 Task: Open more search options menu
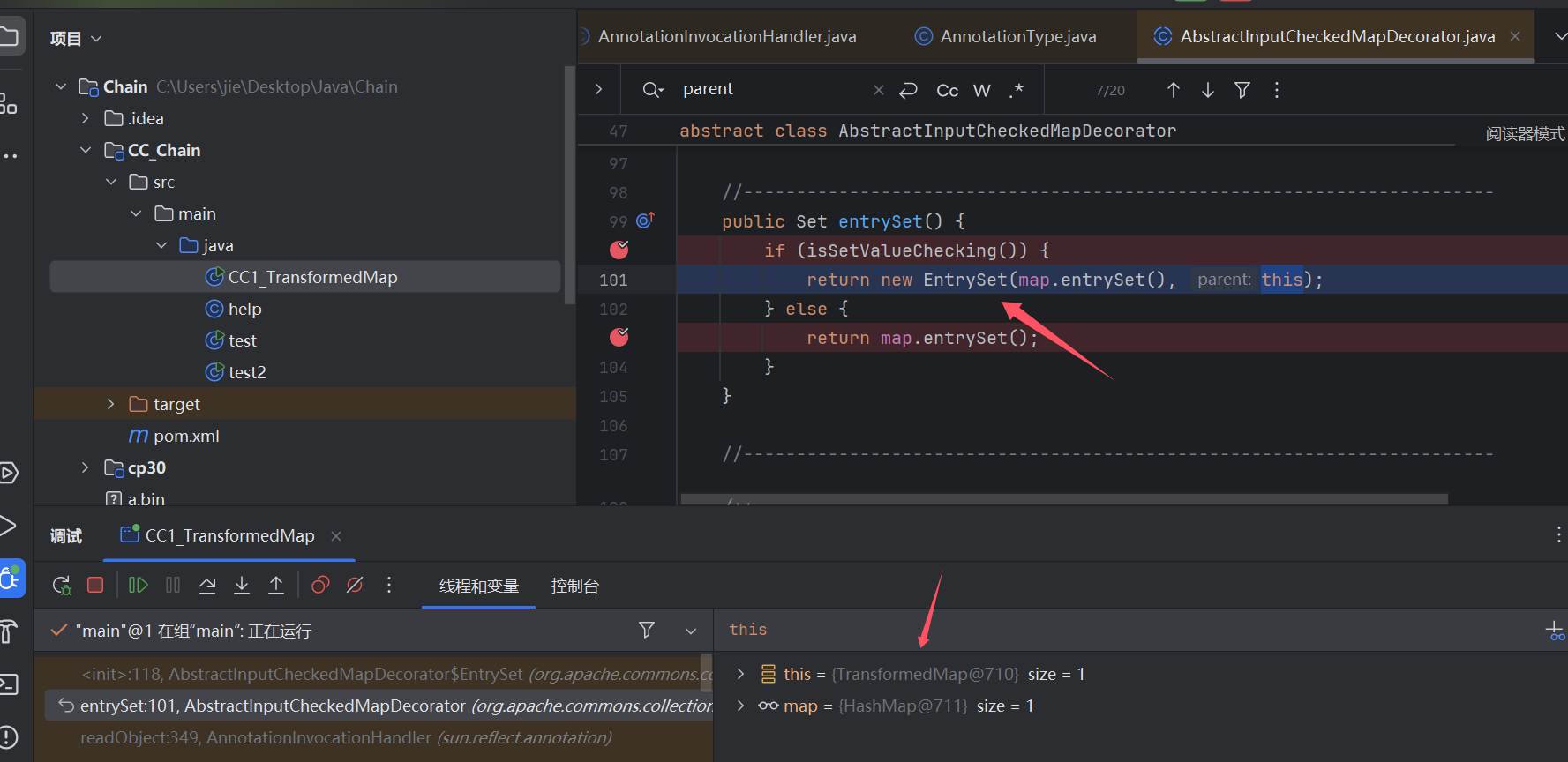(1277, 90)
